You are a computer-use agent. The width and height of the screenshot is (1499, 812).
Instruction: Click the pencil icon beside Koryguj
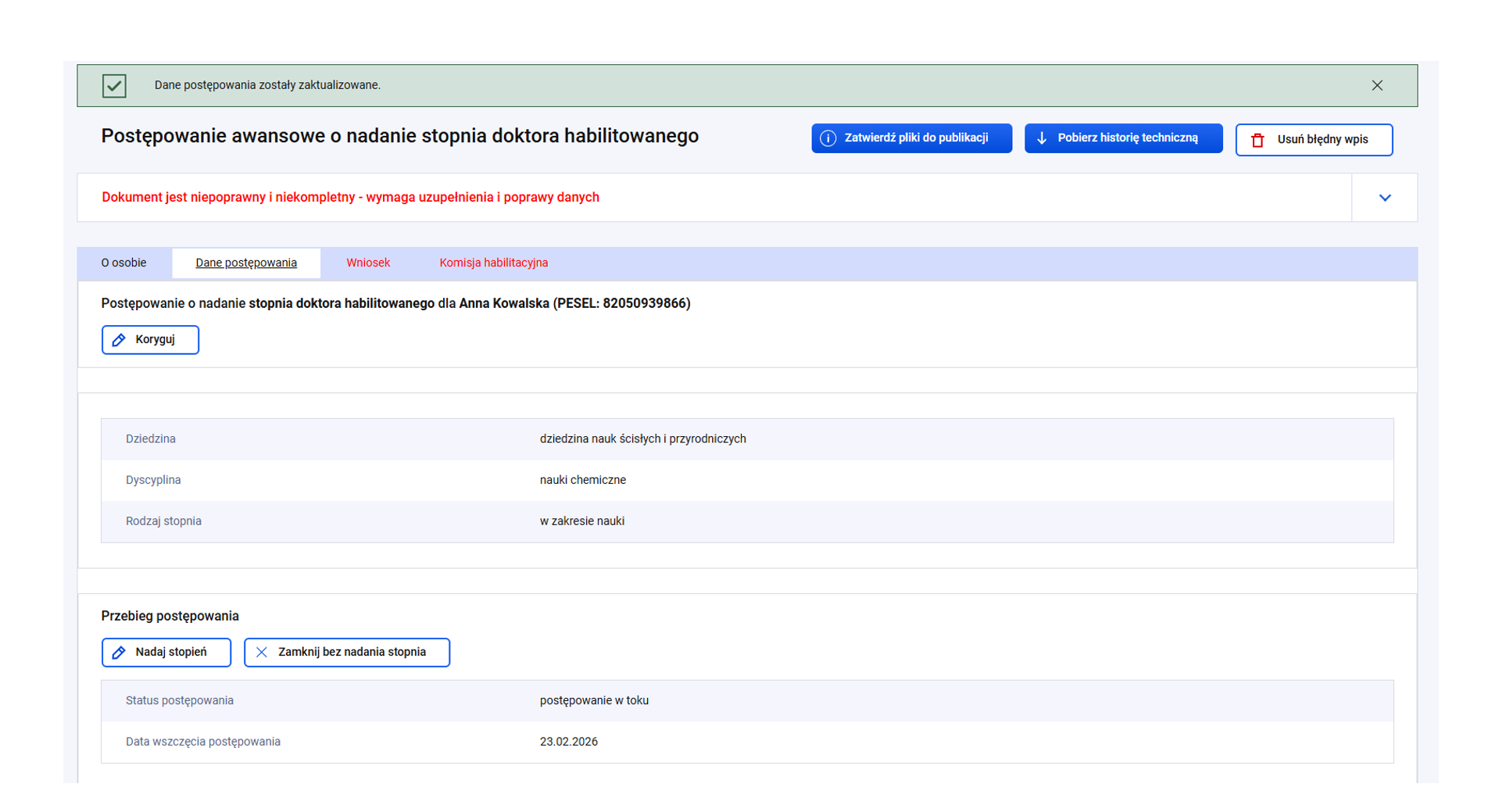tap(119, 340)
